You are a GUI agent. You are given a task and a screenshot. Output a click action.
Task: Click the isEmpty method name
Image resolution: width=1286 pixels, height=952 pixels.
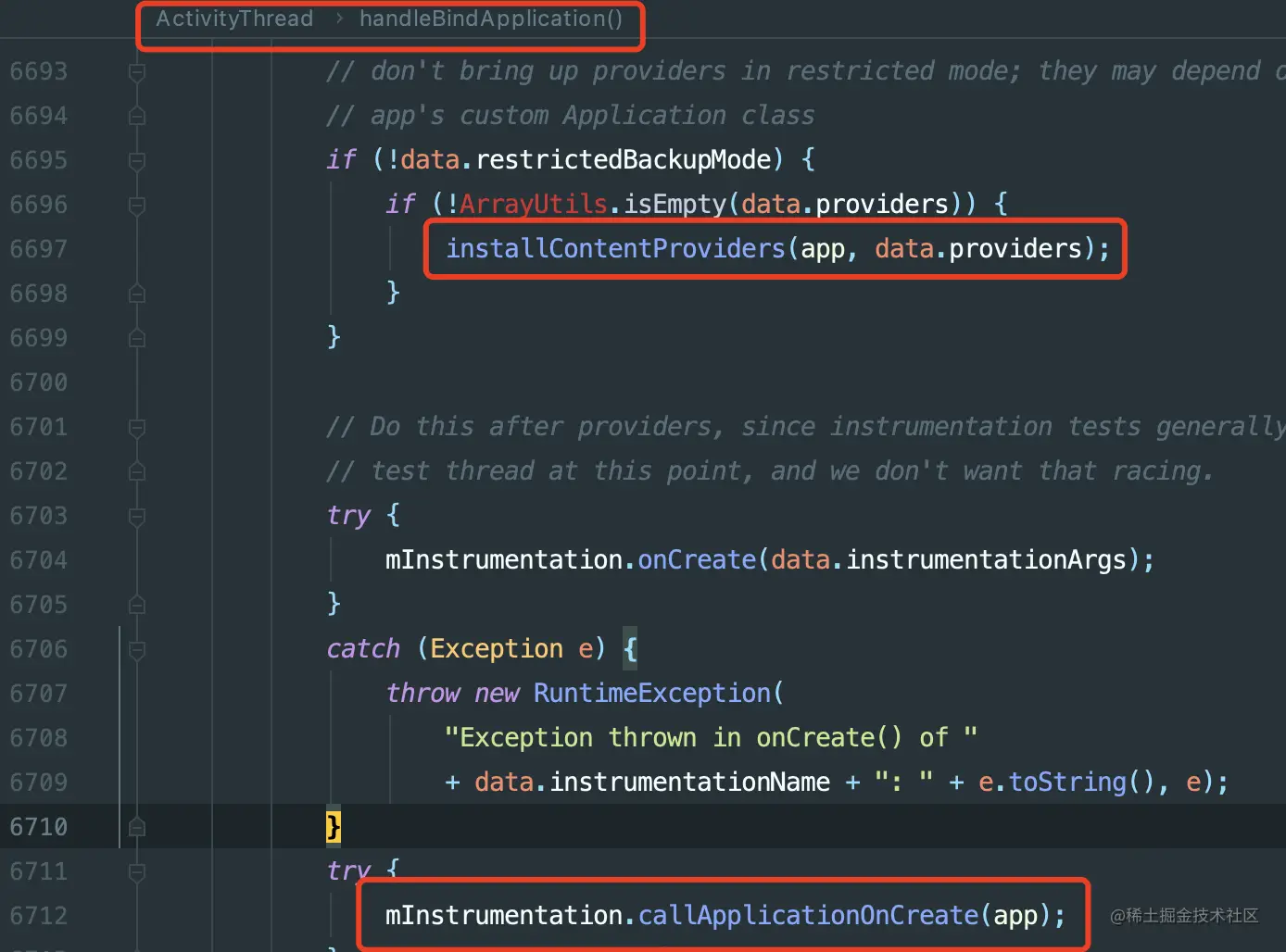pos(675,204)
